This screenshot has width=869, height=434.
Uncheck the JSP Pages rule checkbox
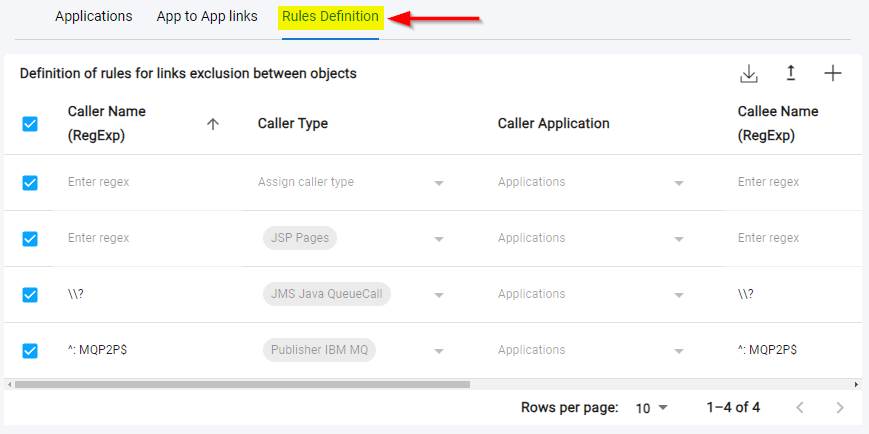pyautogui.click(x=30, y=238)
